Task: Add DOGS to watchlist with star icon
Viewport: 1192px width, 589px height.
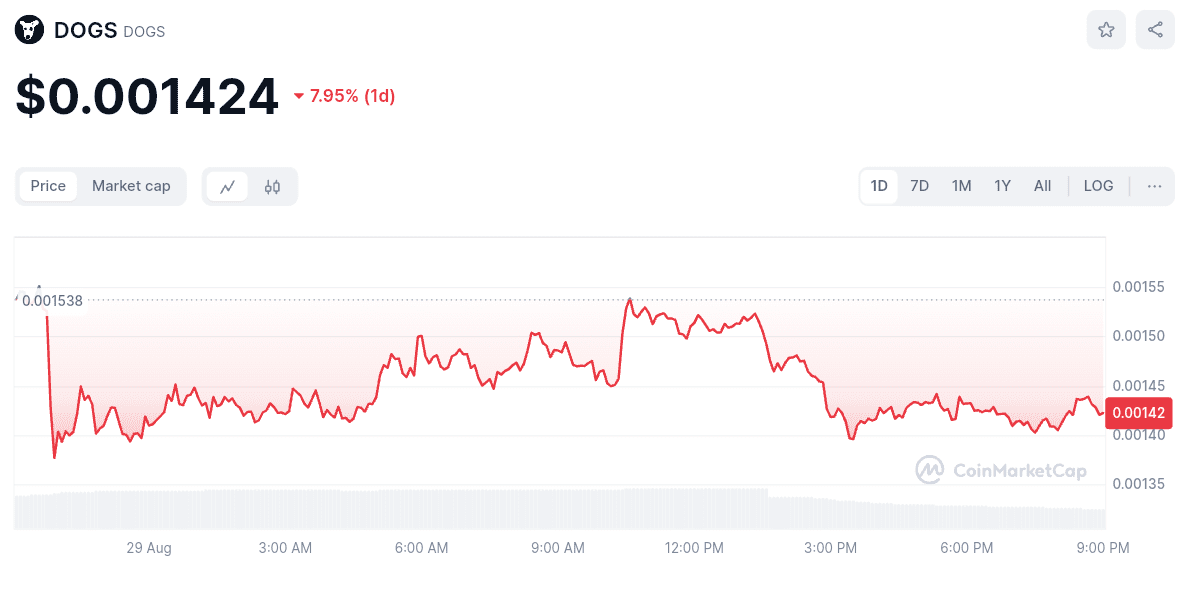Action: [1106, 30]
